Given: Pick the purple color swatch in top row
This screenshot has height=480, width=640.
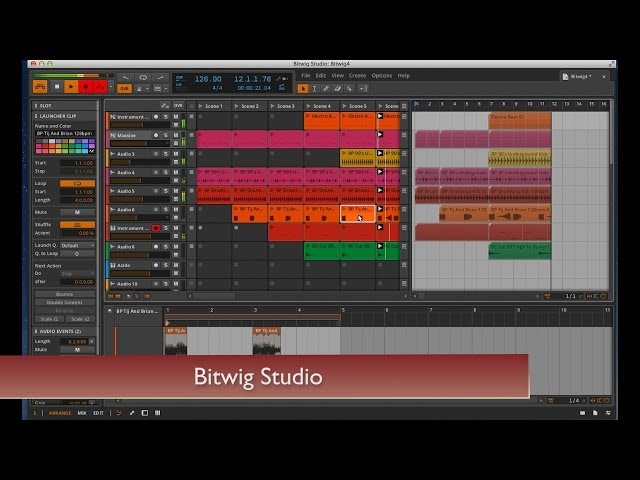Looking at the screenshot, I should [92, 142].
